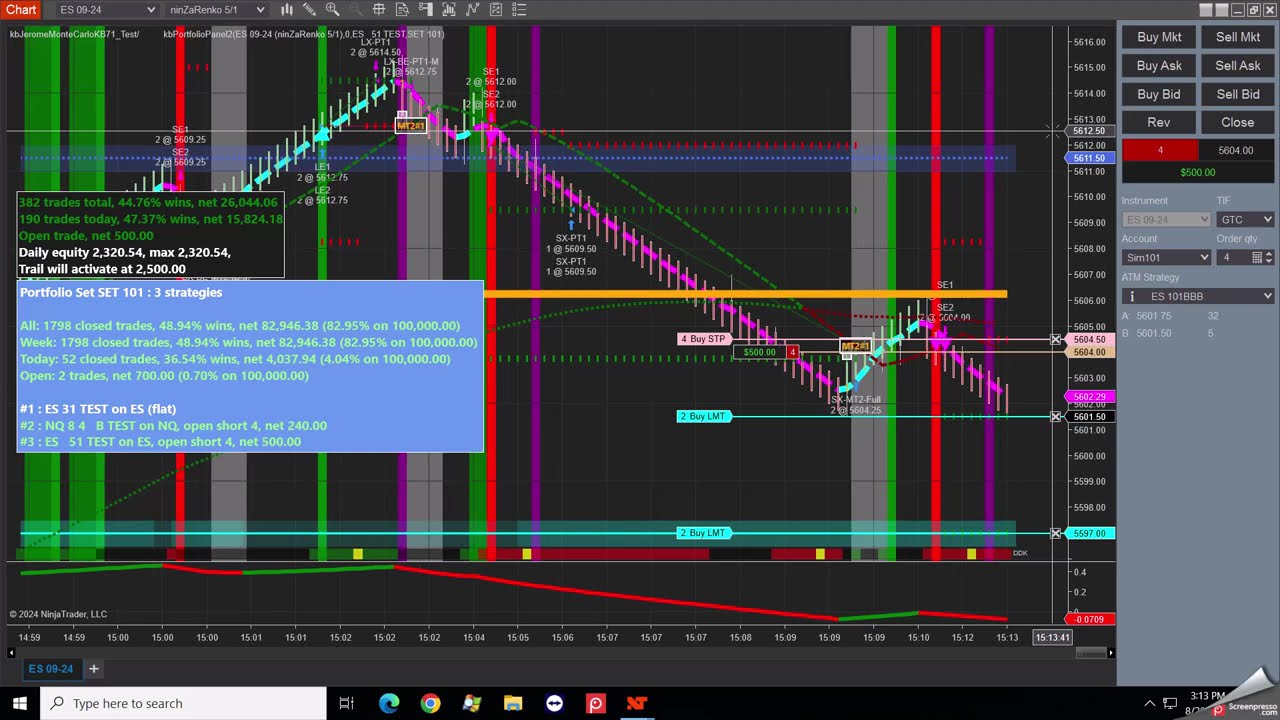Click the zoom out magnifier icon
The width and height of the screenshot is (1280, 720).
356,10
